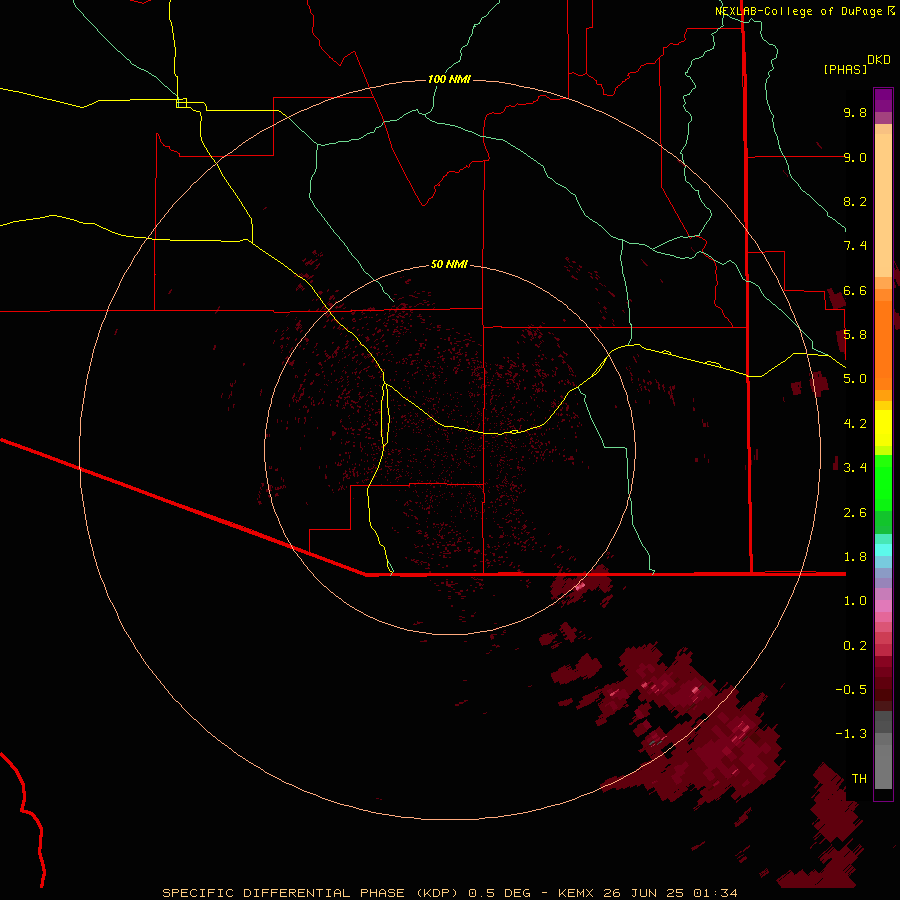Click the SPECIFIC DIFFERENTIAL PHASE (KDP) caption

pyautogui.click(x=312, y=893)
